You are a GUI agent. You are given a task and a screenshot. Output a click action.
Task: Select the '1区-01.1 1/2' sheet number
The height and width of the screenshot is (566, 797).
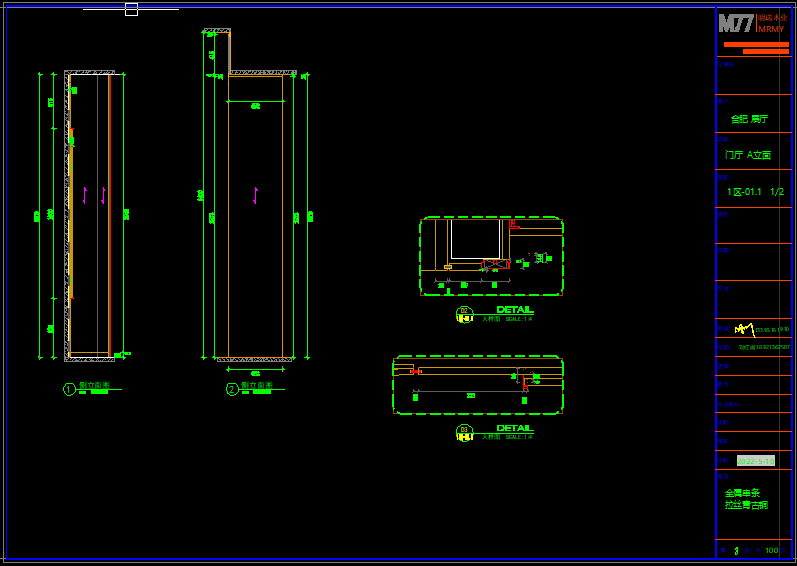click(755, 192)
